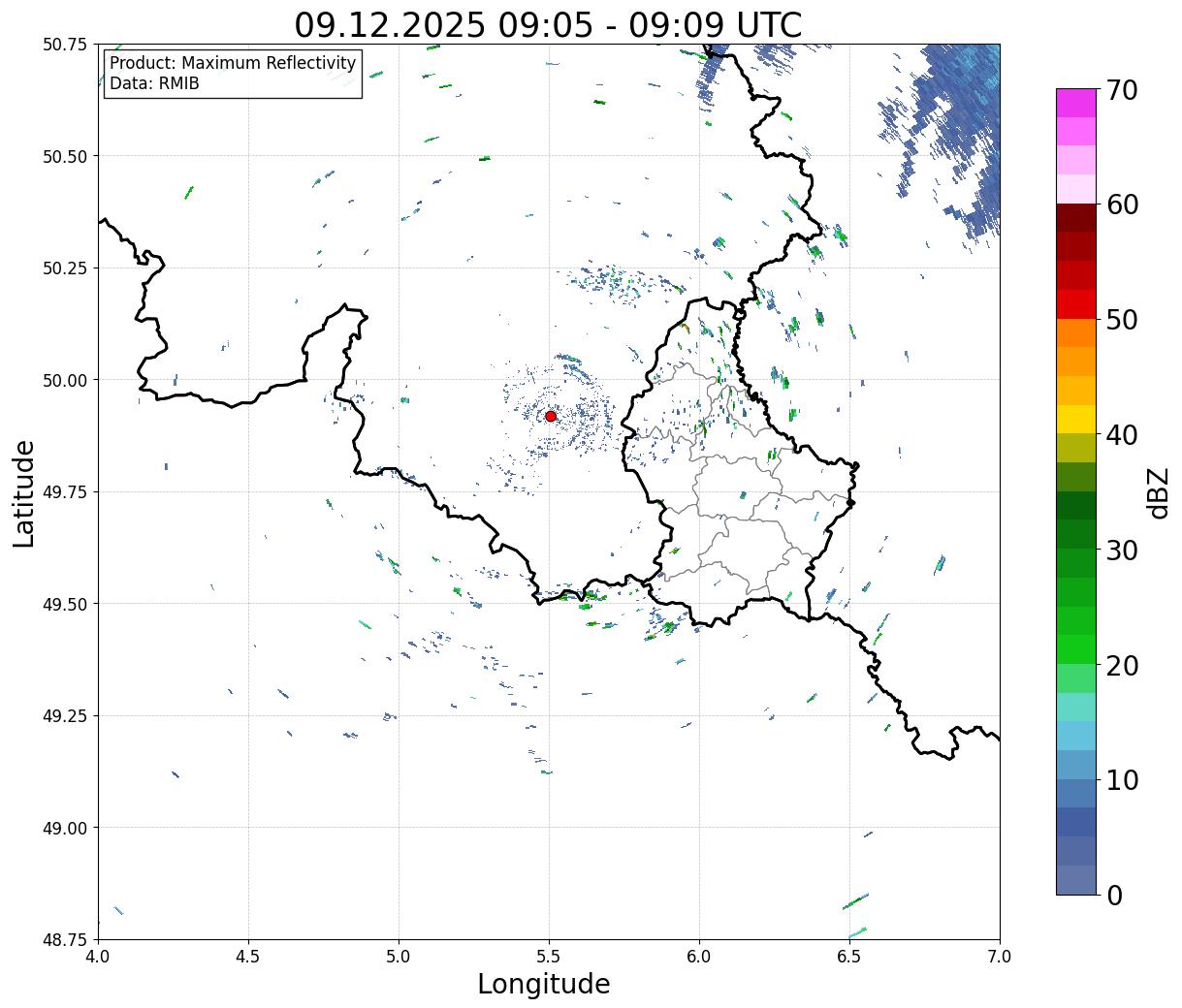Screen dimensions: 1182x1008
Task: Click the colorbar tick label 10
Action: pyautogui.click(x=1121, y=780)
